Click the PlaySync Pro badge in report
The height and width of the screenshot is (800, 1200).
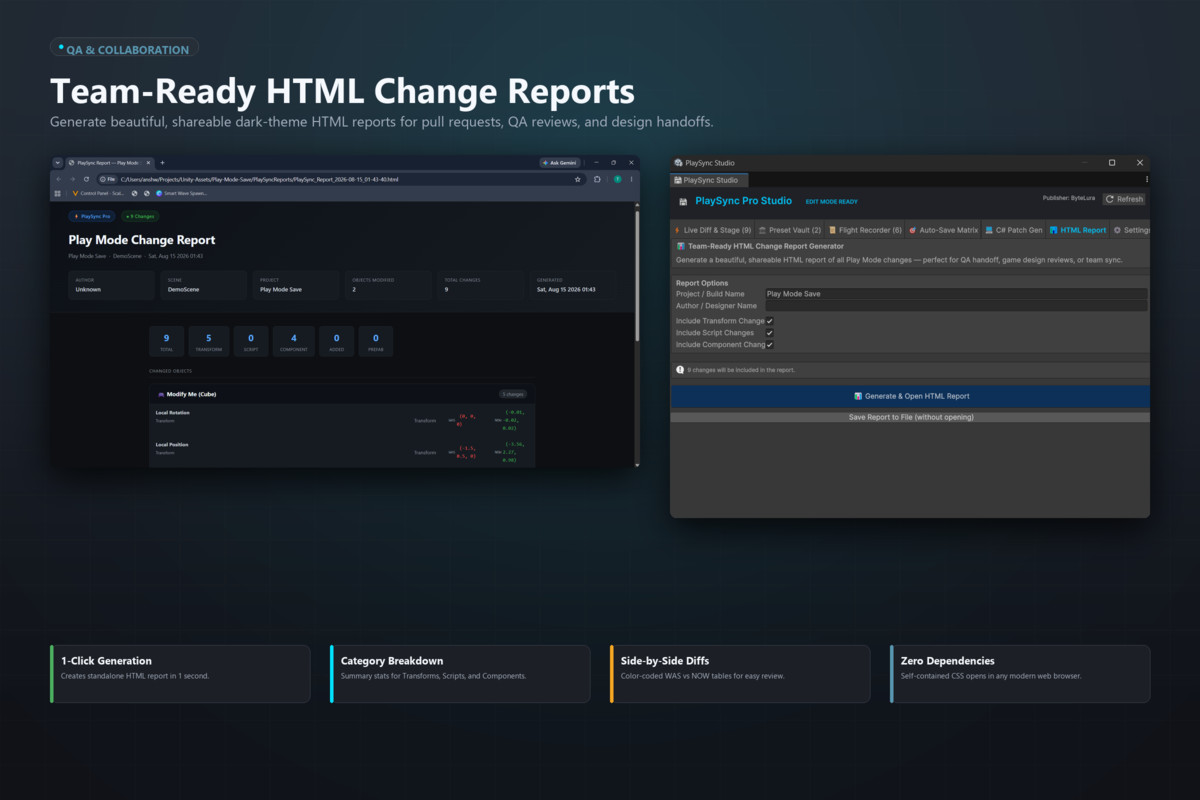(93, 216)
